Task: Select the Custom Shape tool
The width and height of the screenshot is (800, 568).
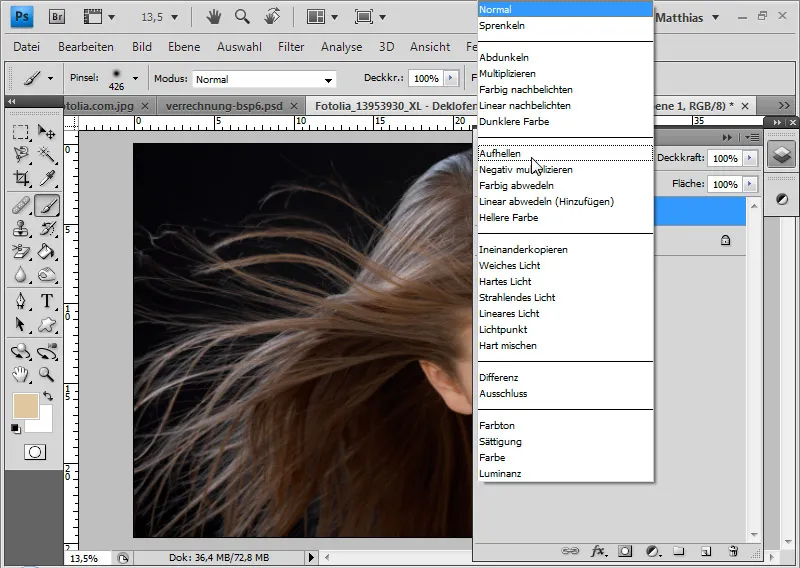Action: (47, 324)
